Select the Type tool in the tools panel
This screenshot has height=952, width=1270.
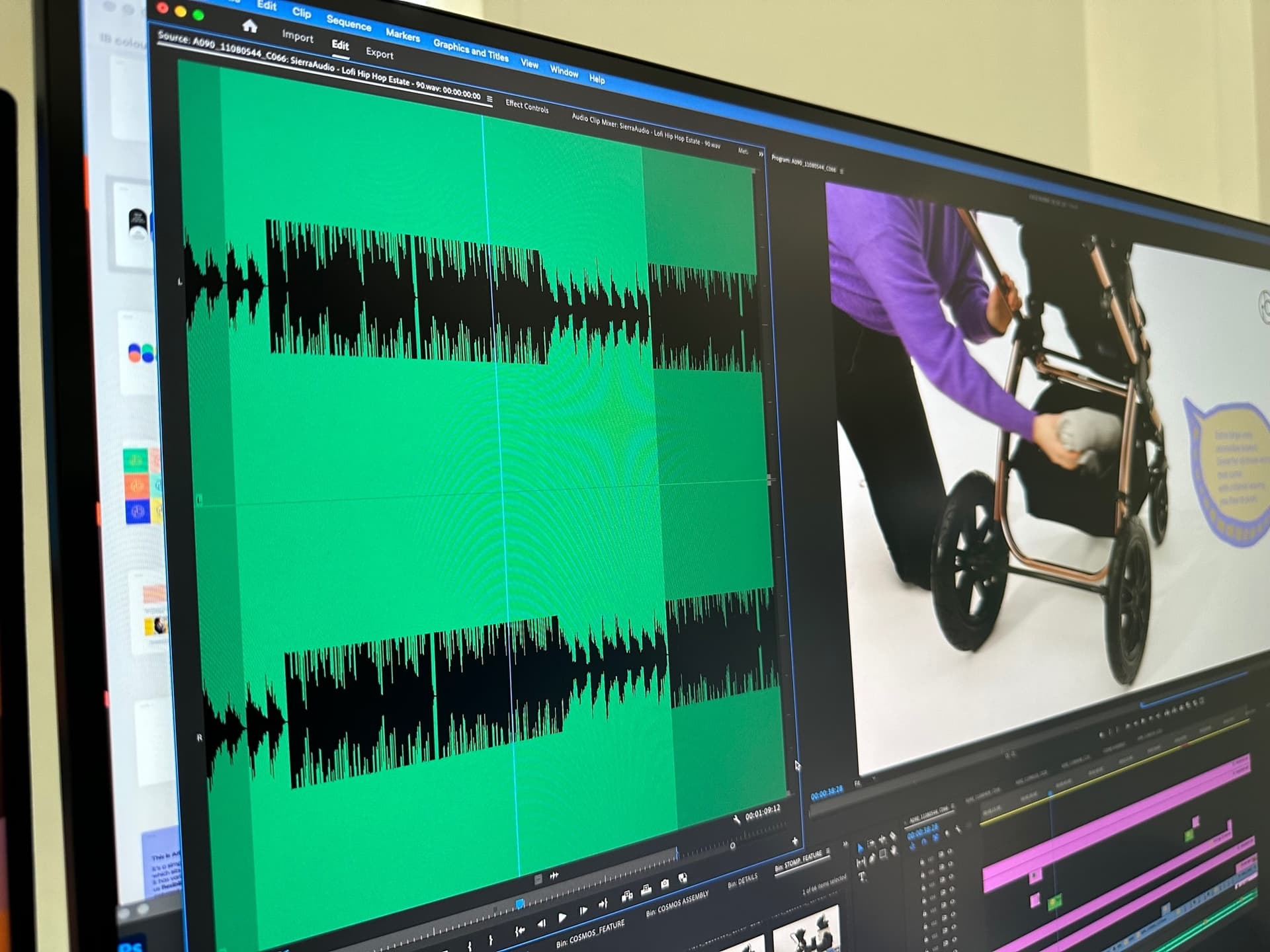pyautogui.click(x=863, y=877)
